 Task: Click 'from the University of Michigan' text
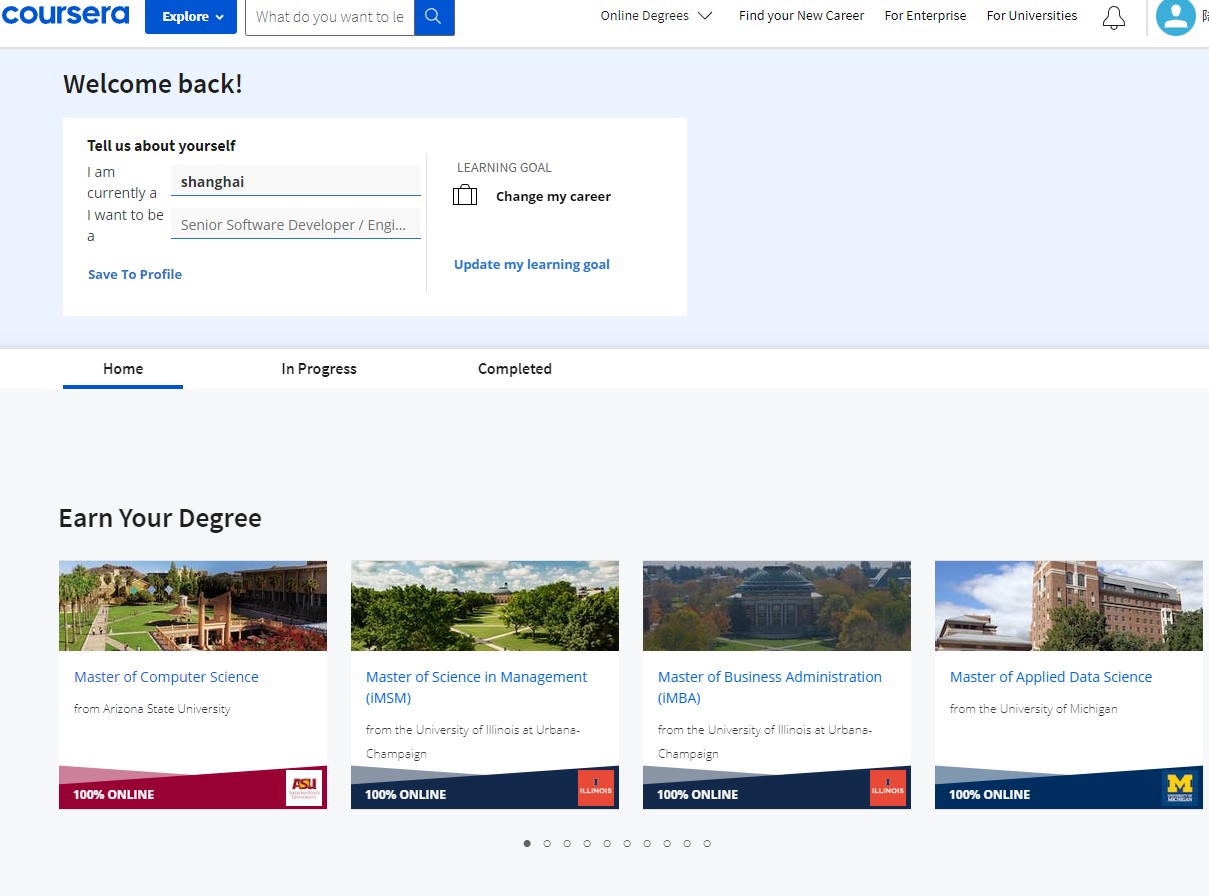coord(1034,709)
